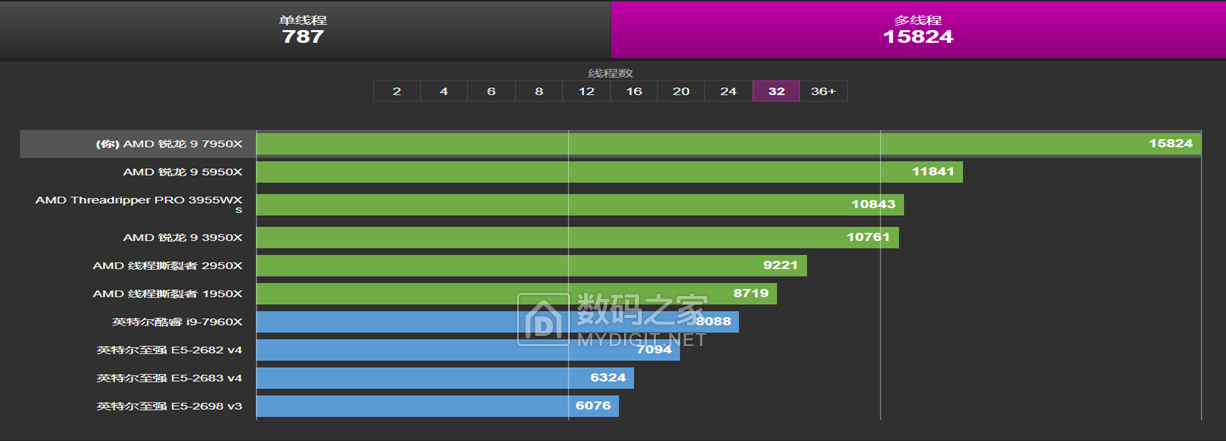Choose thread count 2
Image resolution: width=1226 pixels, height=441 pixels.
pos(397,91)
